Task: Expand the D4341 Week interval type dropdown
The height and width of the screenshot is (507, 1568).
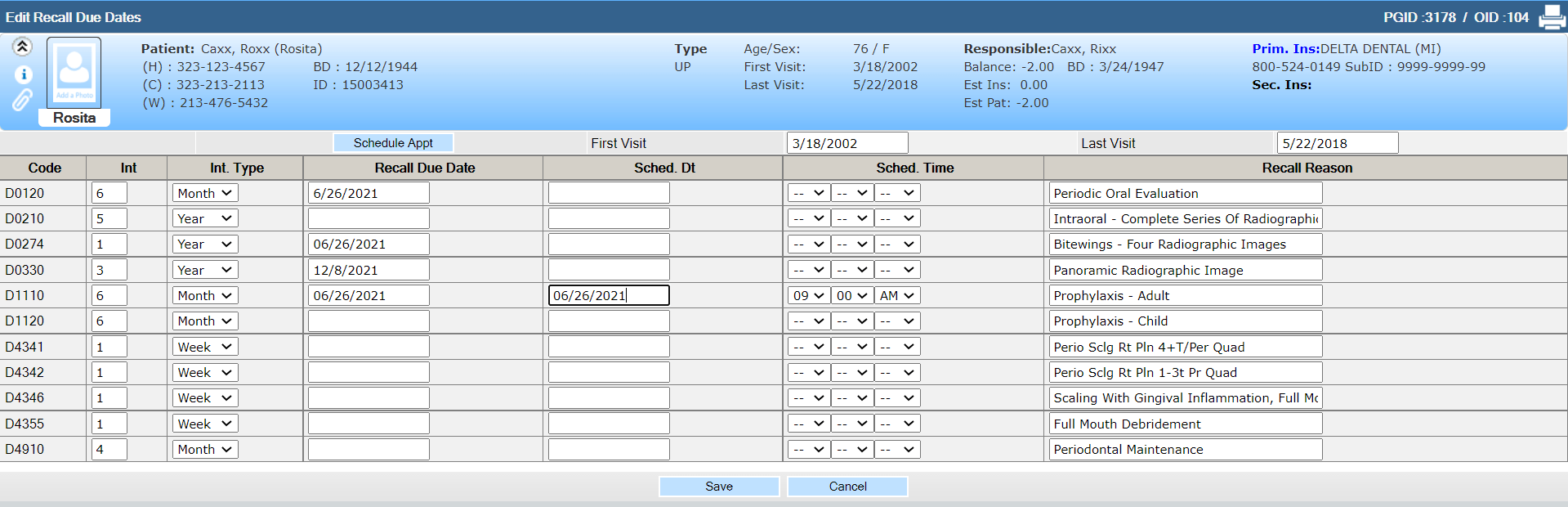Action: (x=204, y=347)
